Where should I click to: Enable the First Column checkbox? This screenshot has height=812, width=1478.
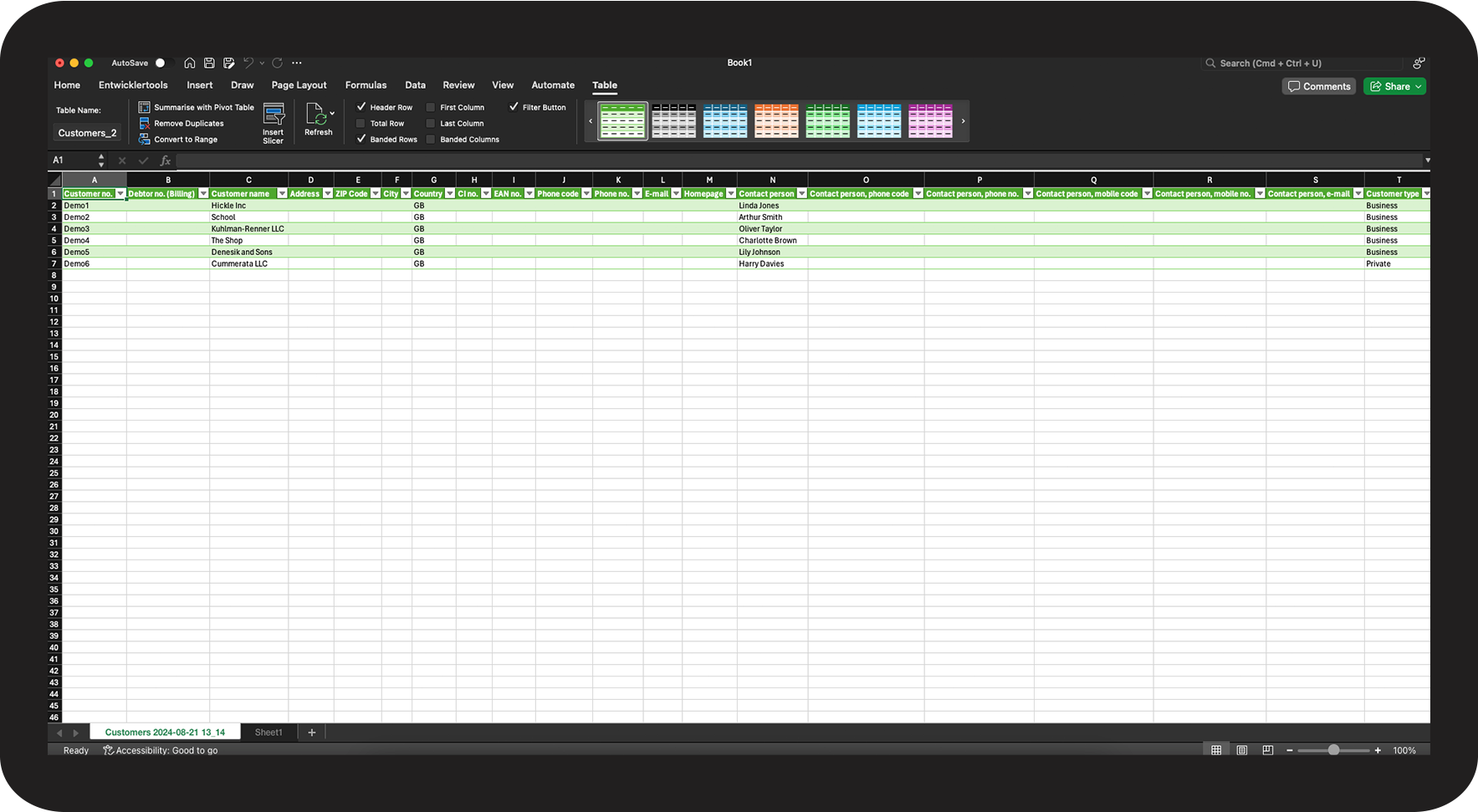pos(431,107)
